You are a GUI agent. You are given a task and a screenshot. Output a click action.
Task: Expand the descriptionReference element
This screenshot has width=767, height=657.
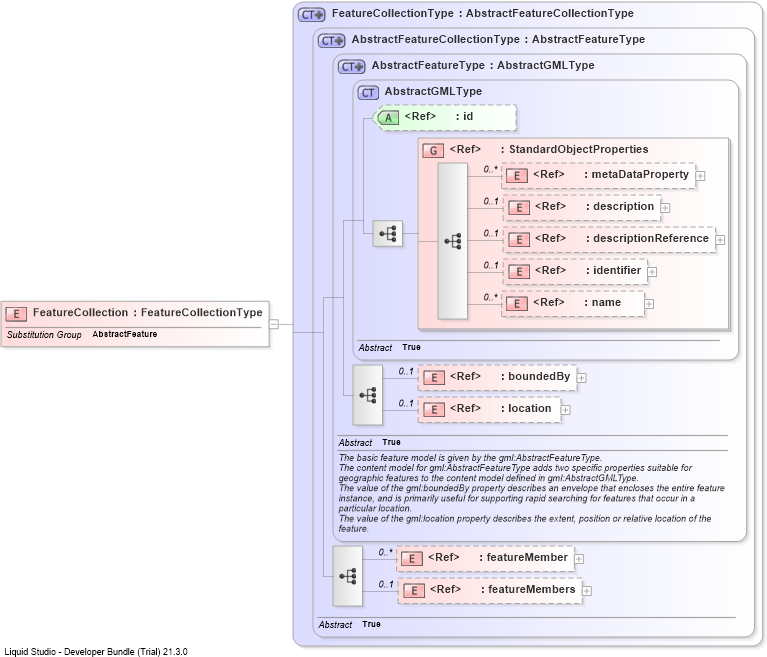click(720, 240)
